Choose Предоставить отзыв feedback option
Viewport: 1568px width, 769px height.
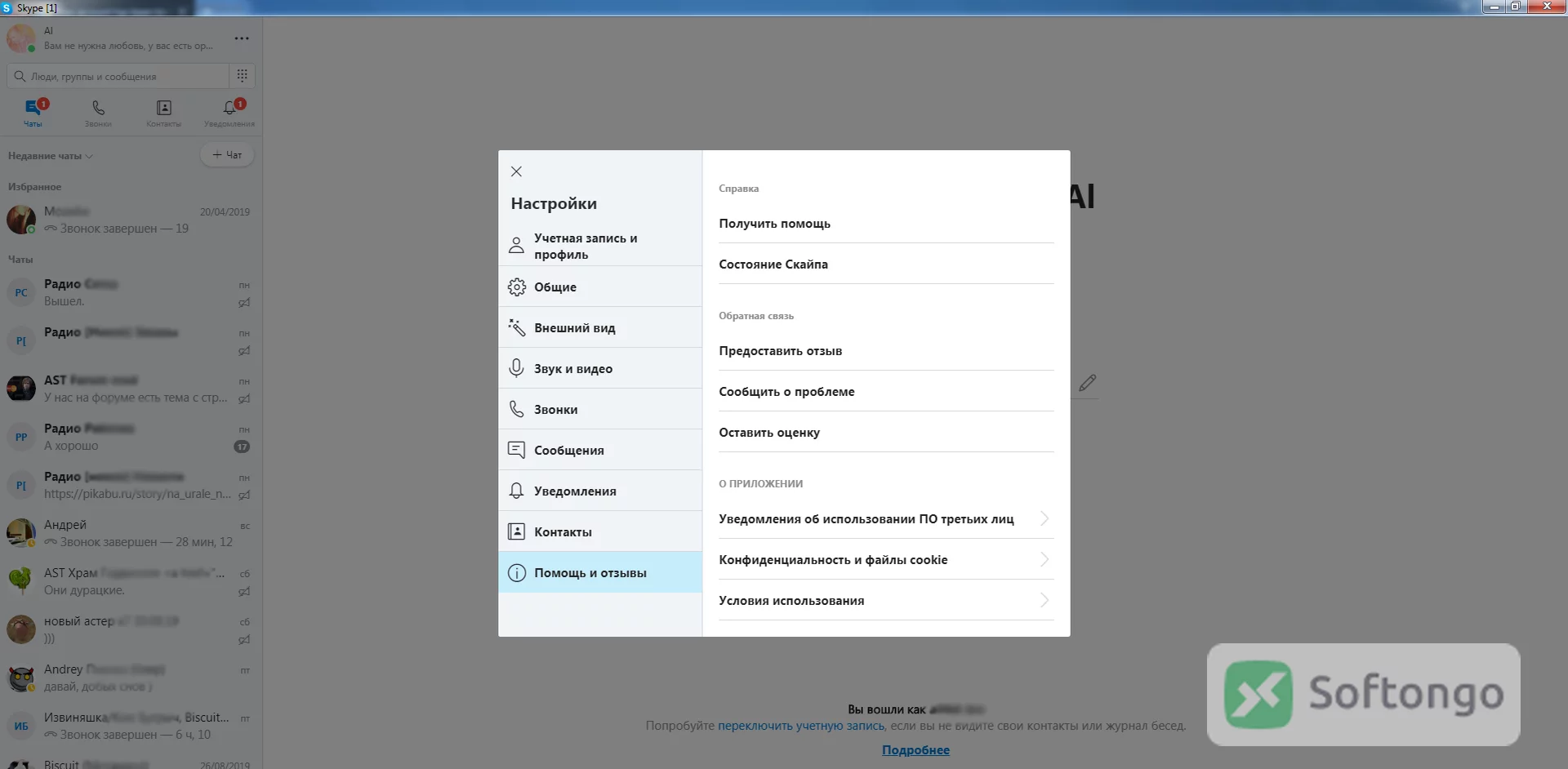point(886,350)
